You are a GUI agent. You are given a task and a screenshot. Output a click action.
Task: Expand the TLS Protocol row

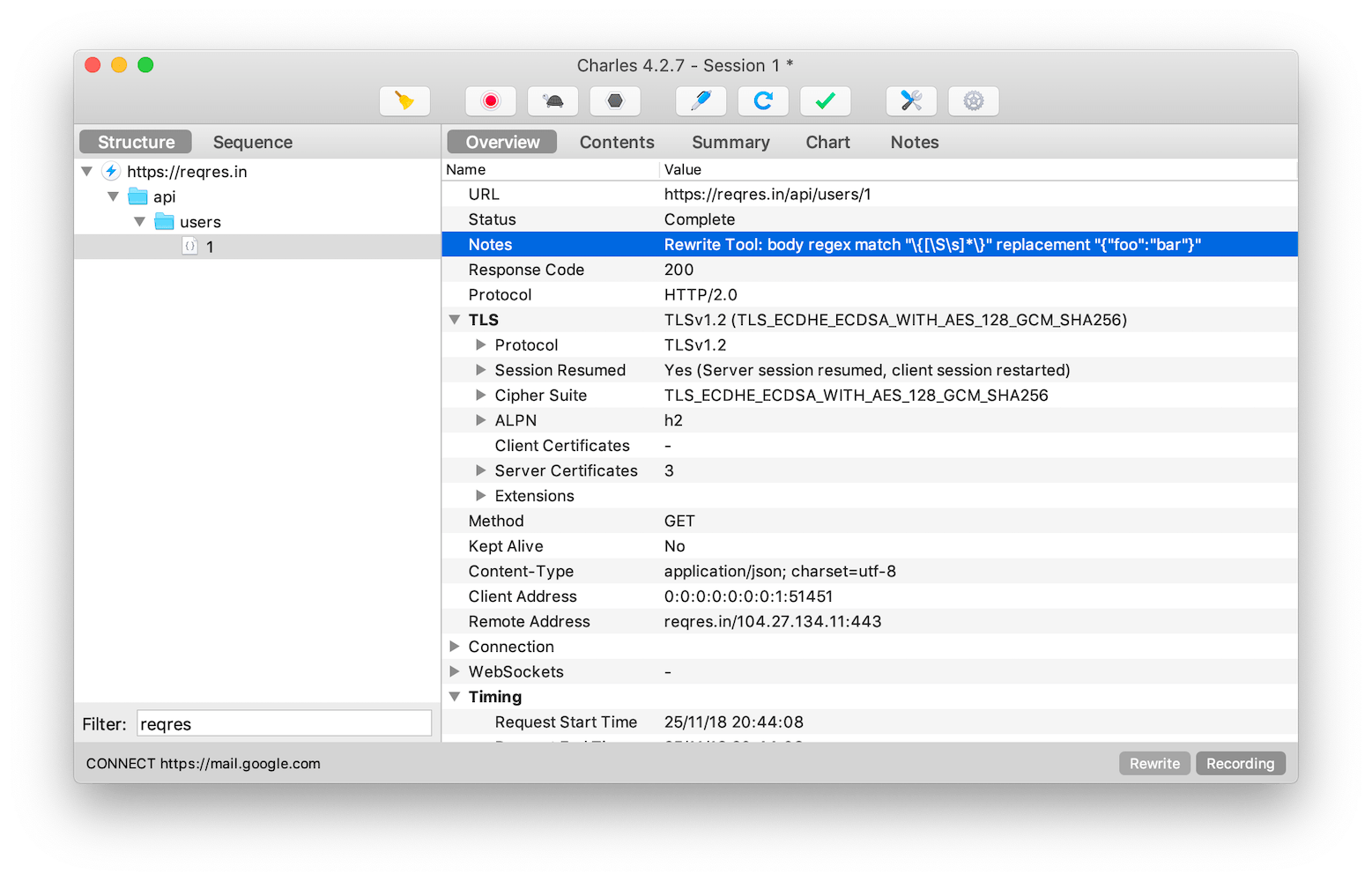click(x=481, y=344)
